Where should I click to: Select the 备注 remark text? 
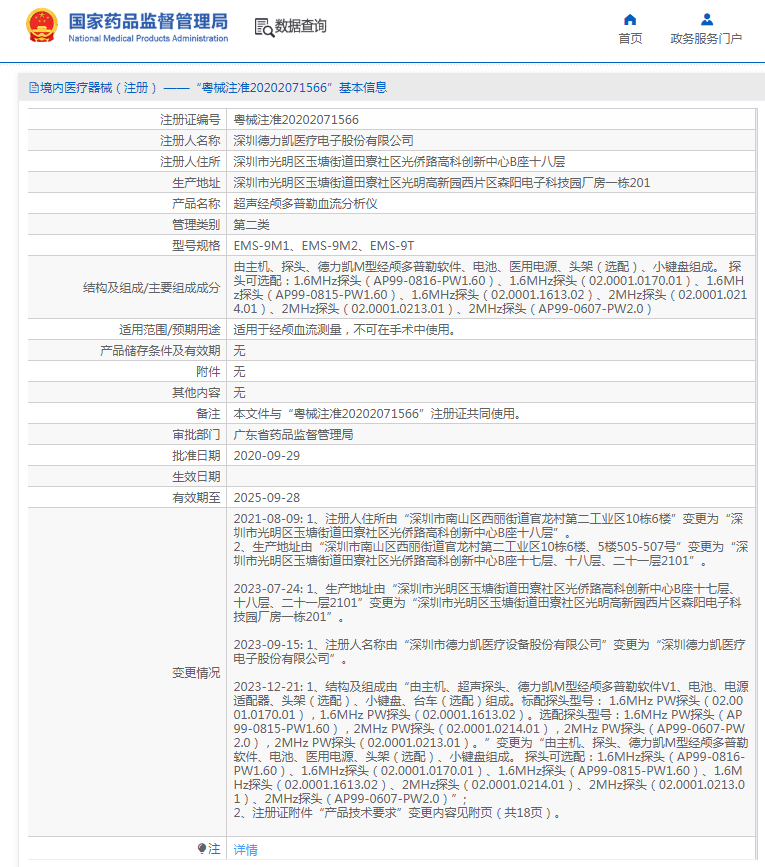[x=377, y=414]
